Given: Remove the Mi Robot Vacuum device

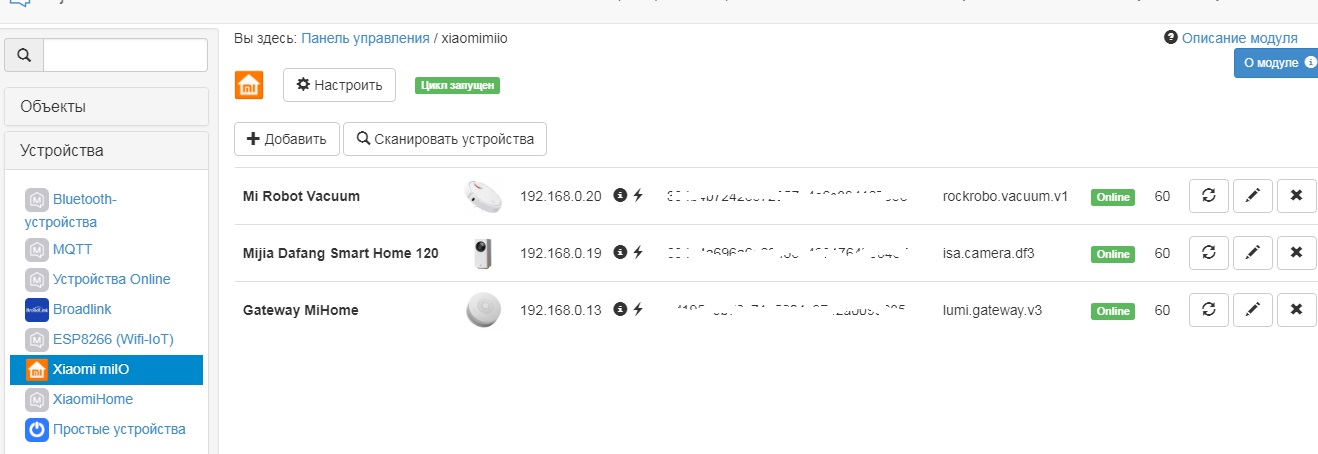Looking at the screenshot, I should (x=1296, y=196).
